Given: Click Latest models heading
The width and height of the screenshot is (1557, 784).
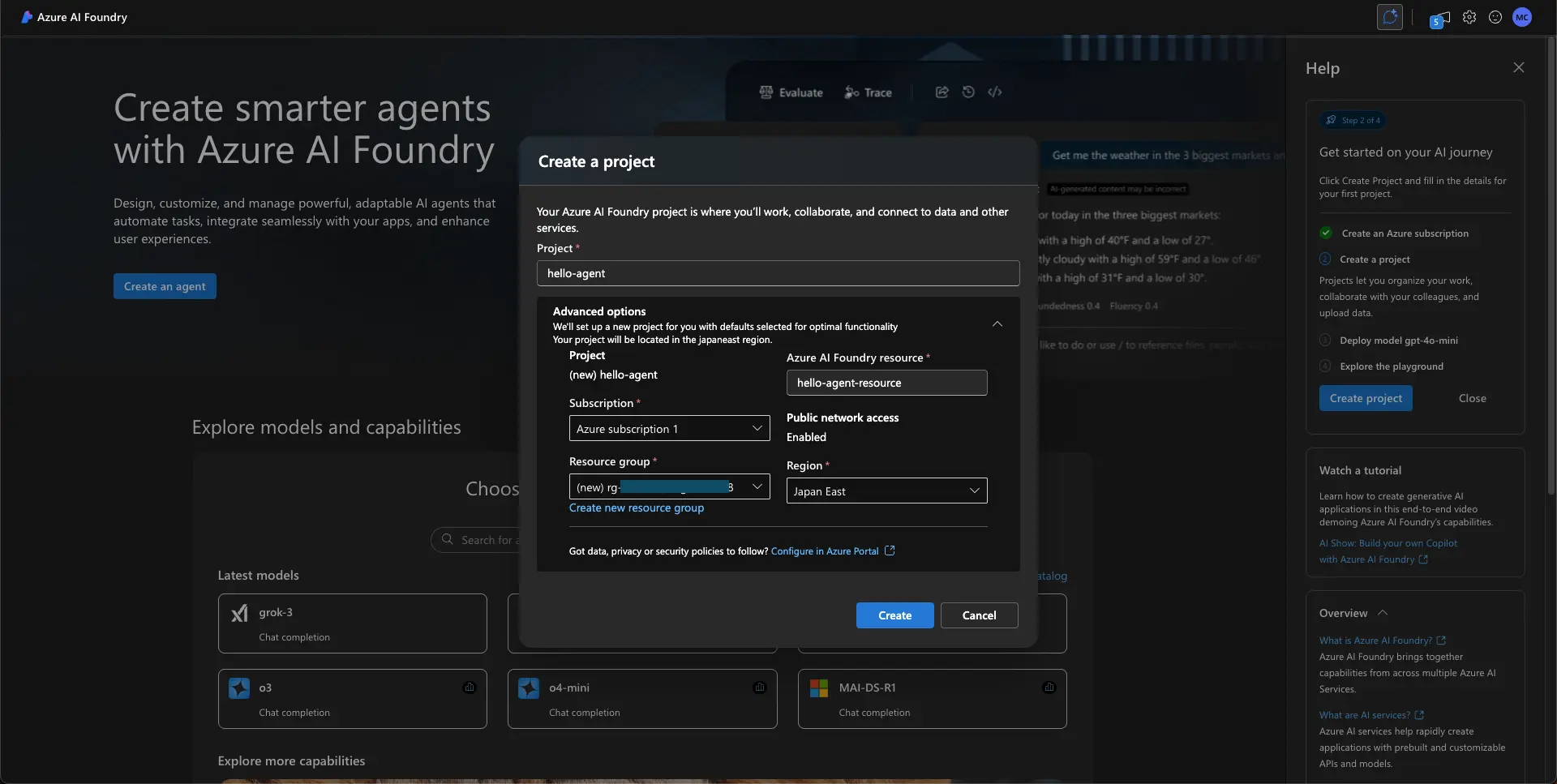Looking at the screenshot, I should click(258, 576).
